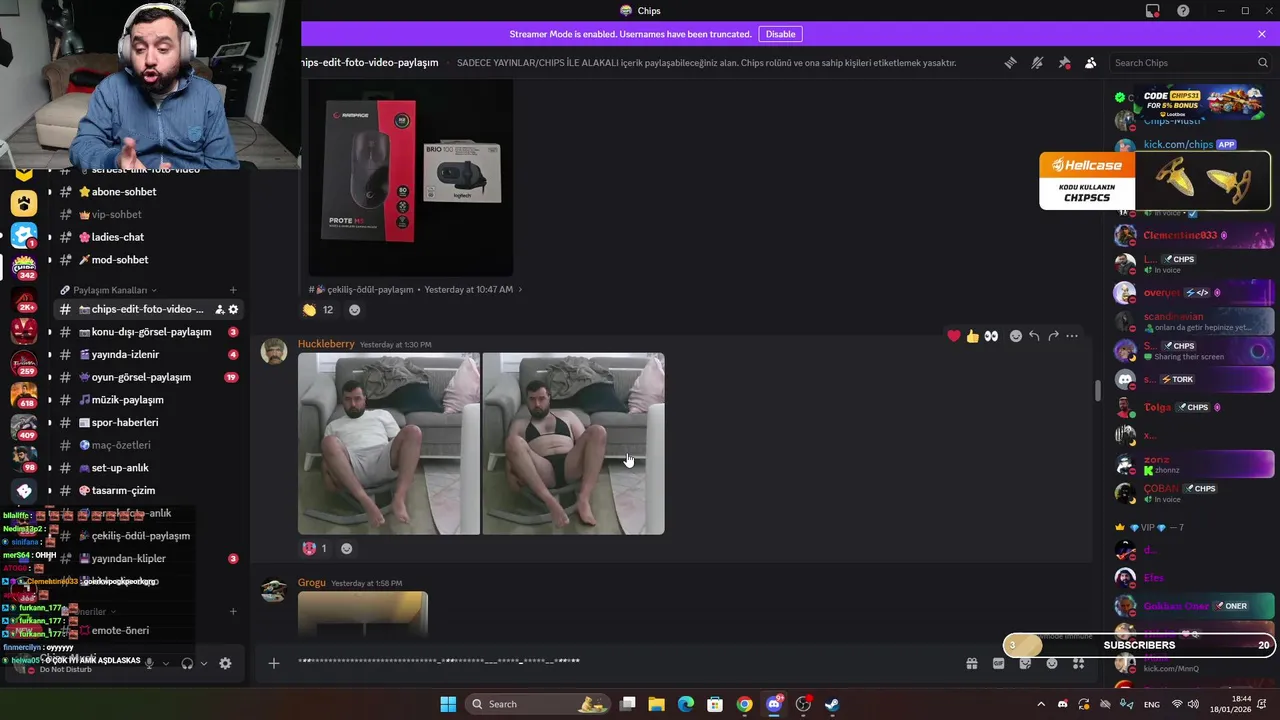The width and height of the screenshot is (1280, 720).
Task: Open the sticker picker
Action: [1025, 663]
